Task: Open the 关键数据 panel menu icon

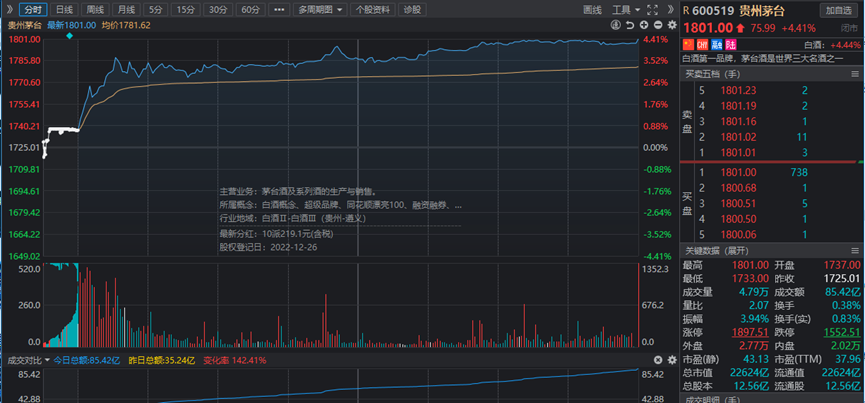Action: pos(855,251)
